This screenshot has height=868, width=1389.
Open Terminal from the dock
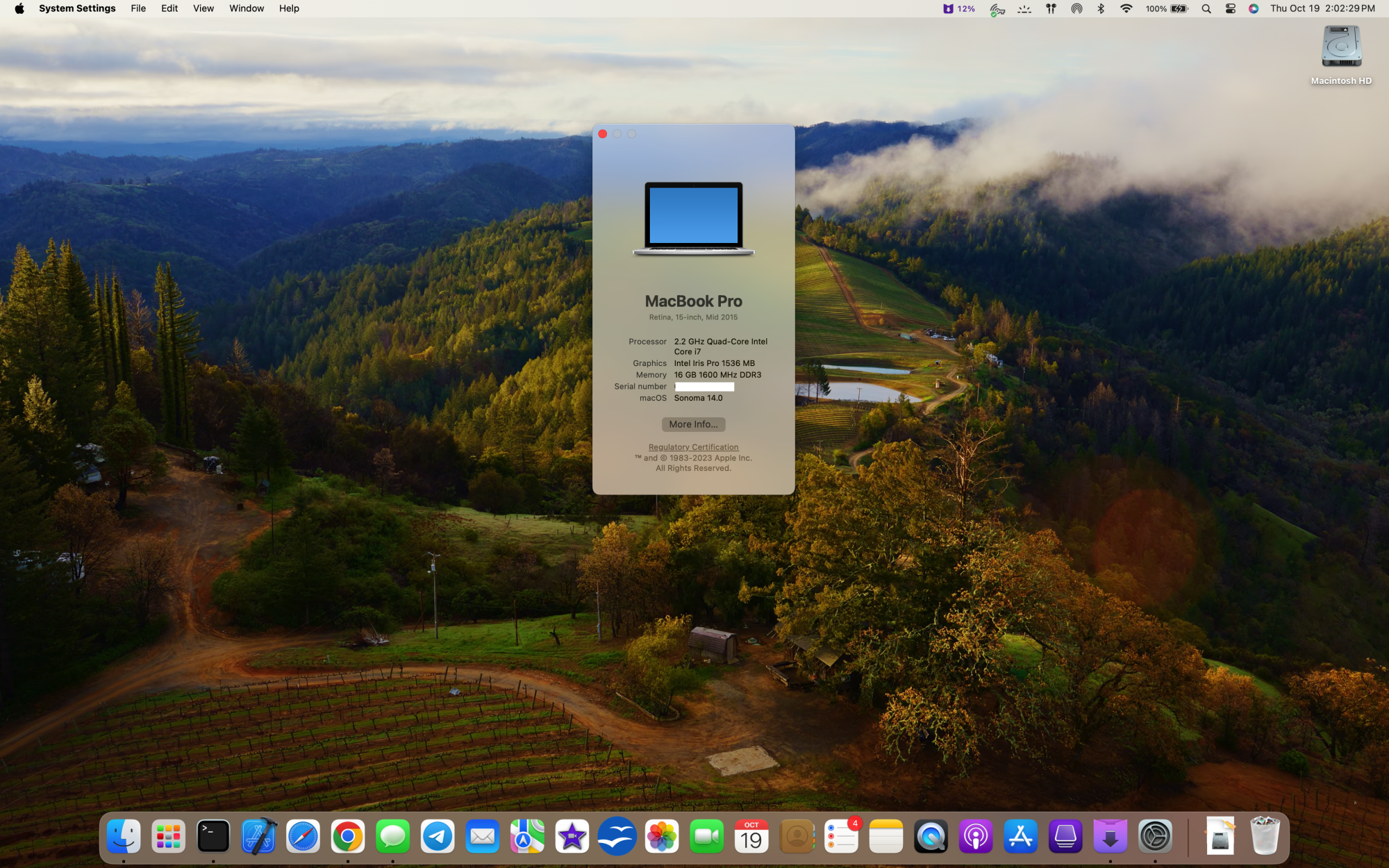point(213,836)
